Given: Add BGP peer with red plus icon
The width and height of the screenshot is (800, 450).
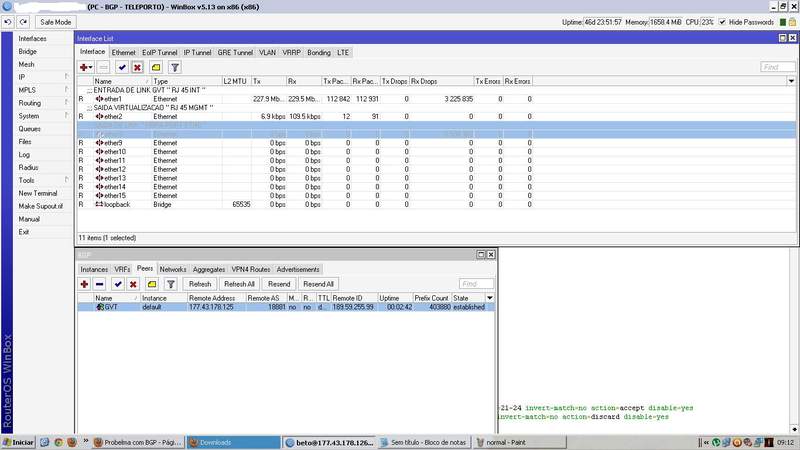Looking at the screenshot, I should (84, 284).
